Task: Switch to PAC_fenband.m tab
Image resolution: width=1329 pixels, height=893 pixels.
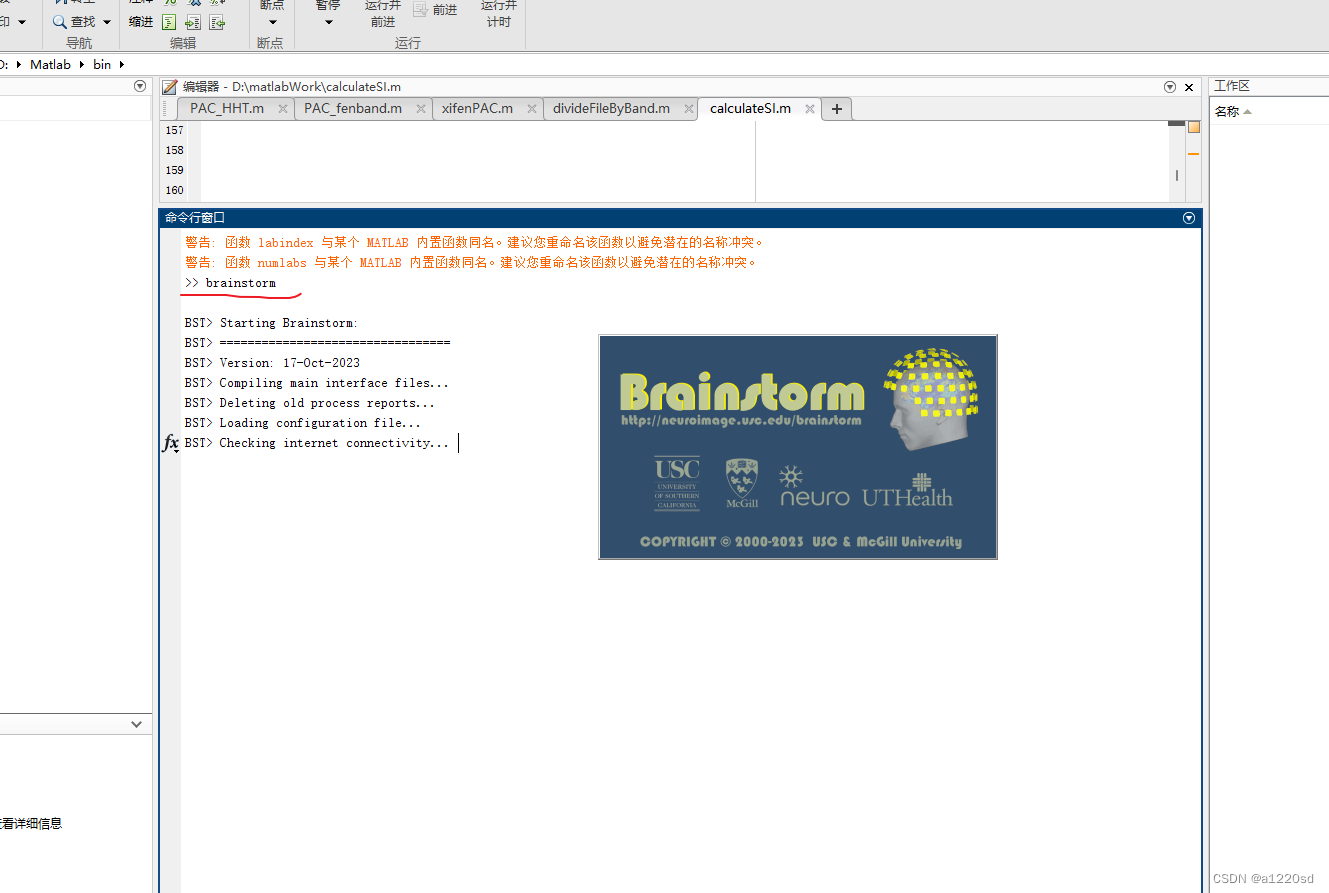Action: coord(353,108)
